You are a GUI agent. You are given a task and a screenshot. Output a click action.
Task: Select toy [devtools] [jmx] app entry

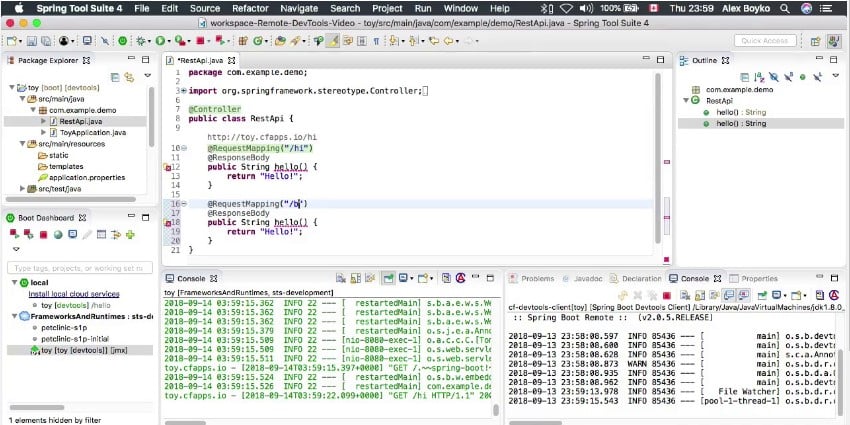(80, 350)
